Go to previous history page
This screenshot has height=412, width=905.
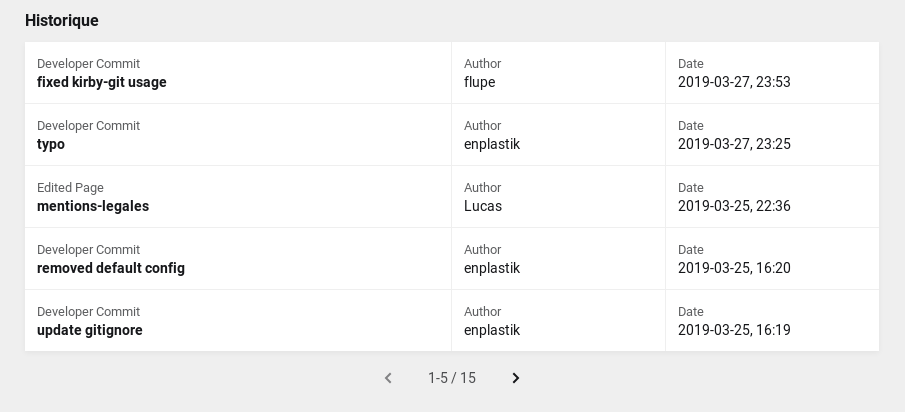pos(388,378)
